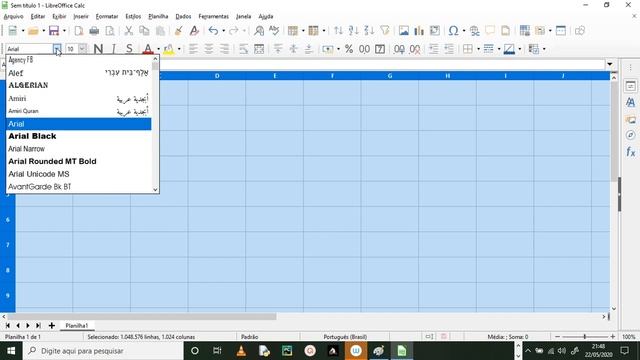Click the highlighting color swatch
Screen dimensions: 640x360
pos(168,49)
